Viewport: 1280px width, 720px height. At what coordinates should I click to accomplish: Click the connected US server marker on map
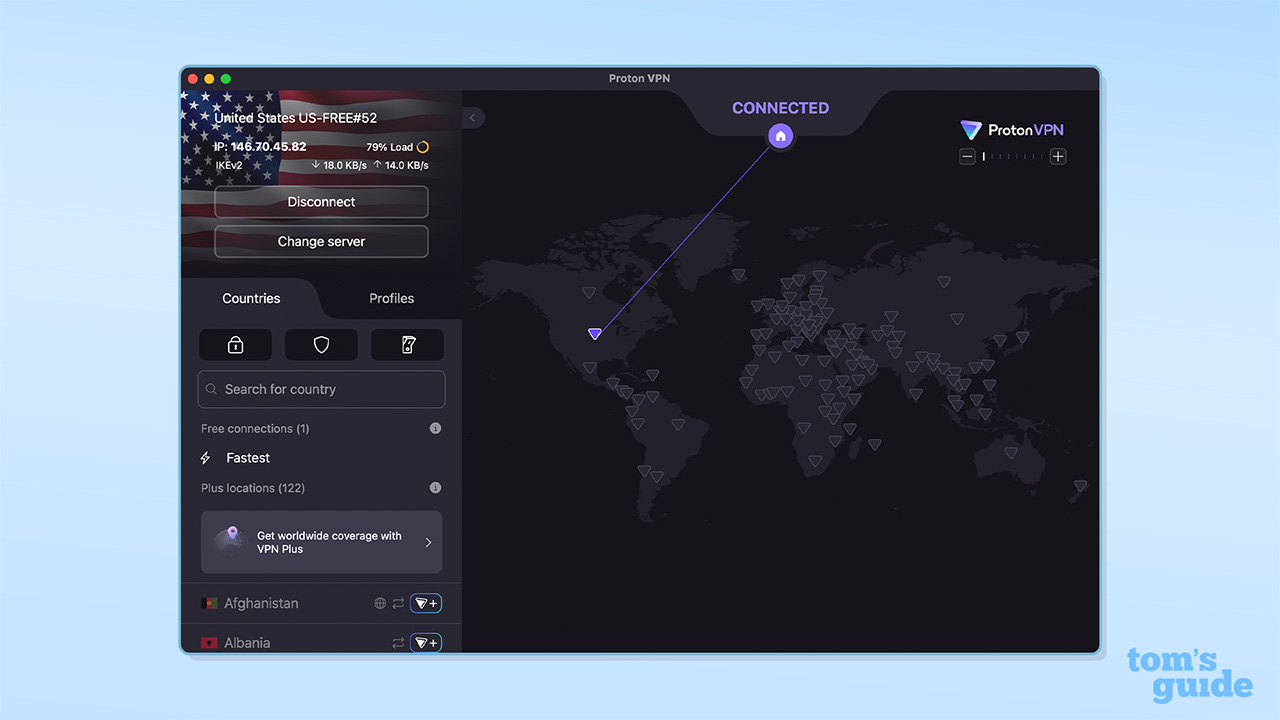595,334
